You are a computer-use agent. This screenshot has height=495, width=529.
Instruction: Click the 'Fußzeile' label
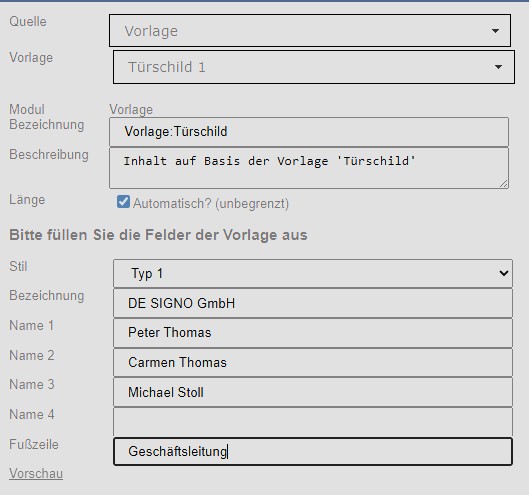pyautogui.click(x=34, y=444)
